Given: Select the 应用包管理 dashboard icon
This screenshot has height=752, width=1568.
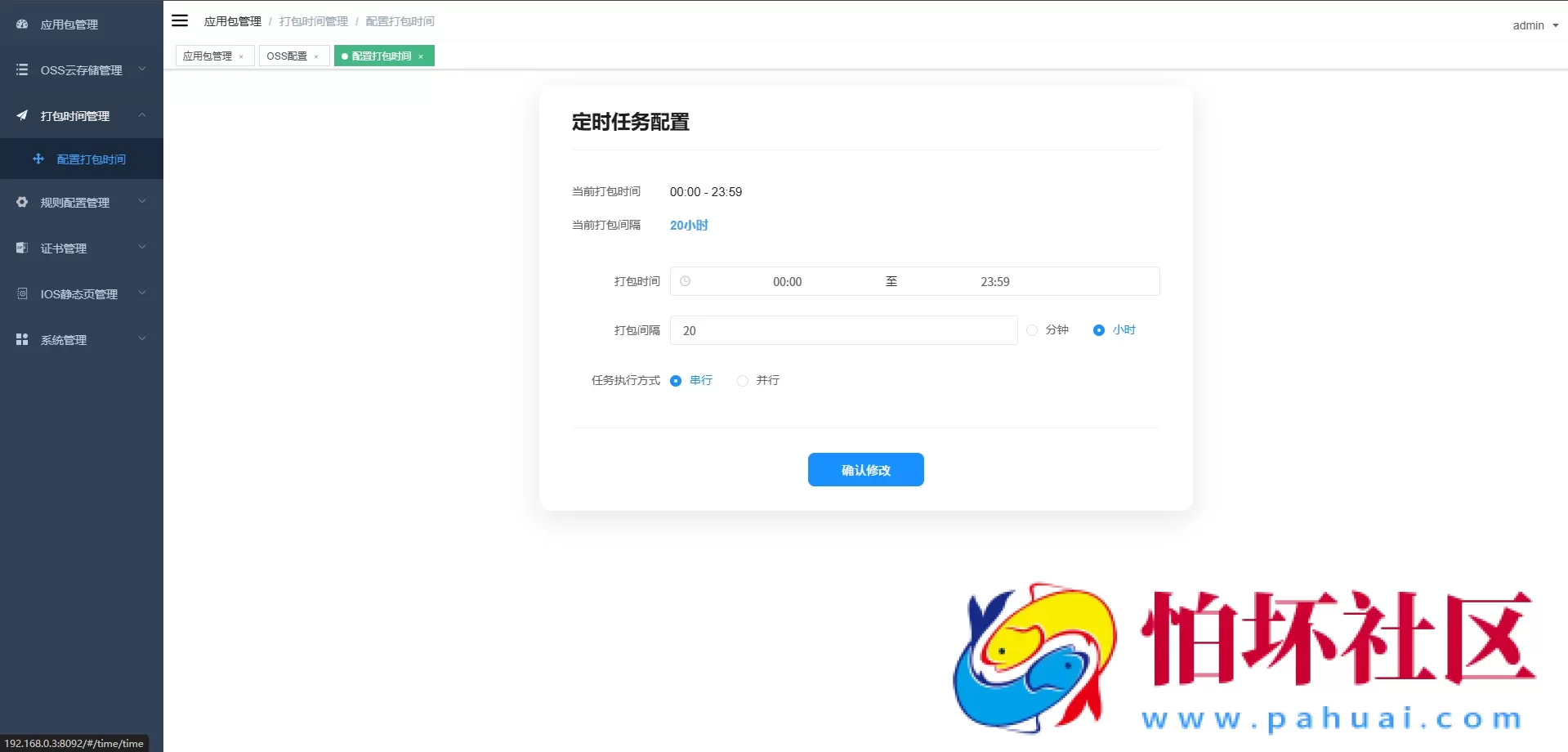Looking at the screenshot, I should tap(21, 24).
